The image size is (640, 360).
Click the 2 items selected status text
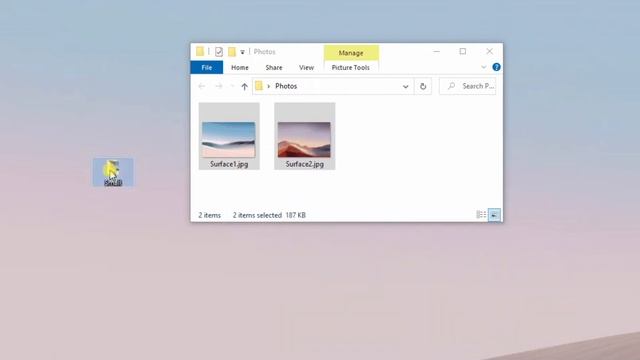tap(257, 215)
